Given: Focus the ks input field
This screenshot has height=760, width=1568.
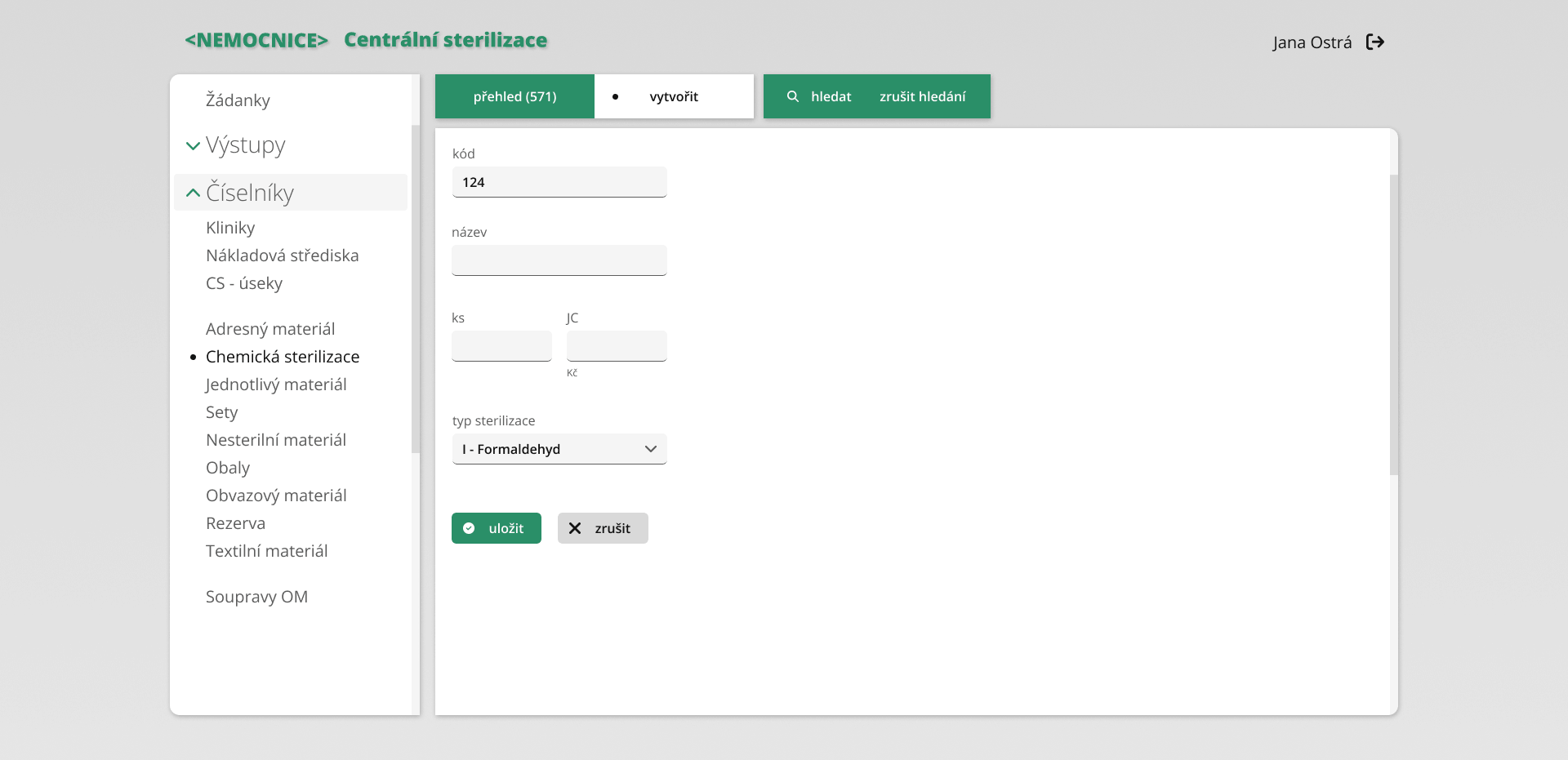Looking at the screenshot, I should (501, 346).
